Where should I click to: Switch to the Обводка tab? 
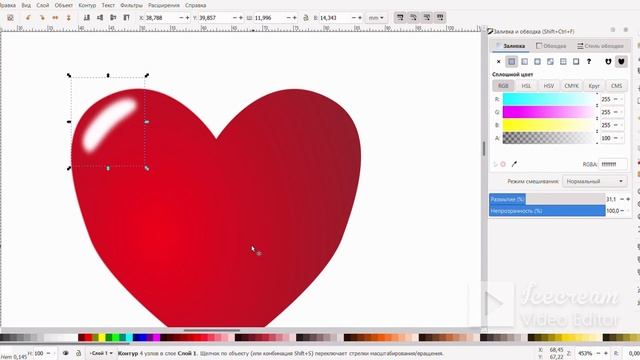tap(551, 46)
